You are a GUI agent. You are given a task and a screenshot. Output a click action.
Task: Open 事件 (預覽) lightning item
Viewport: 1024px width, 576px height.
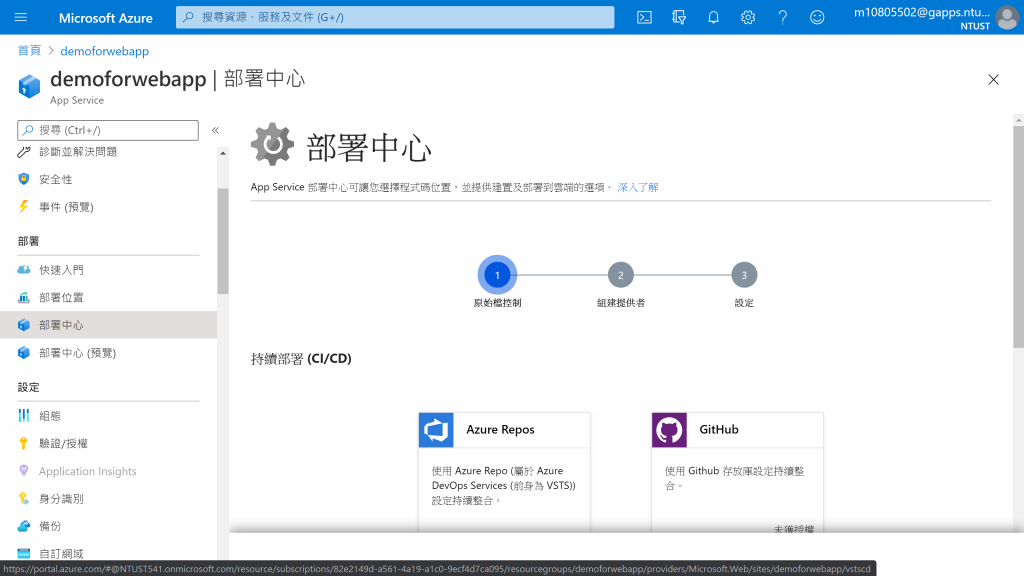coord(108,207)
